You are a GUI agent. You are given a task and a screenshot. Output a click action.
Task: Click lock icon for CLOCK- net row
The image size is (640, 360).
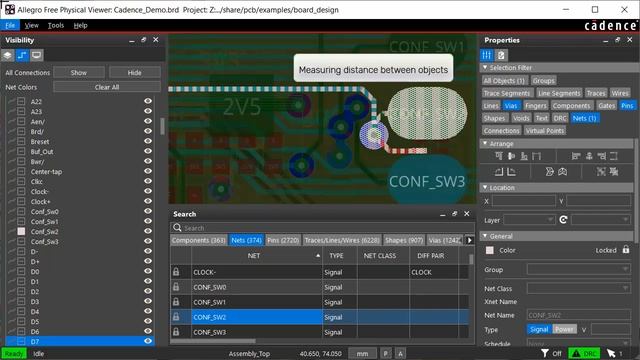tap(176, 272)
